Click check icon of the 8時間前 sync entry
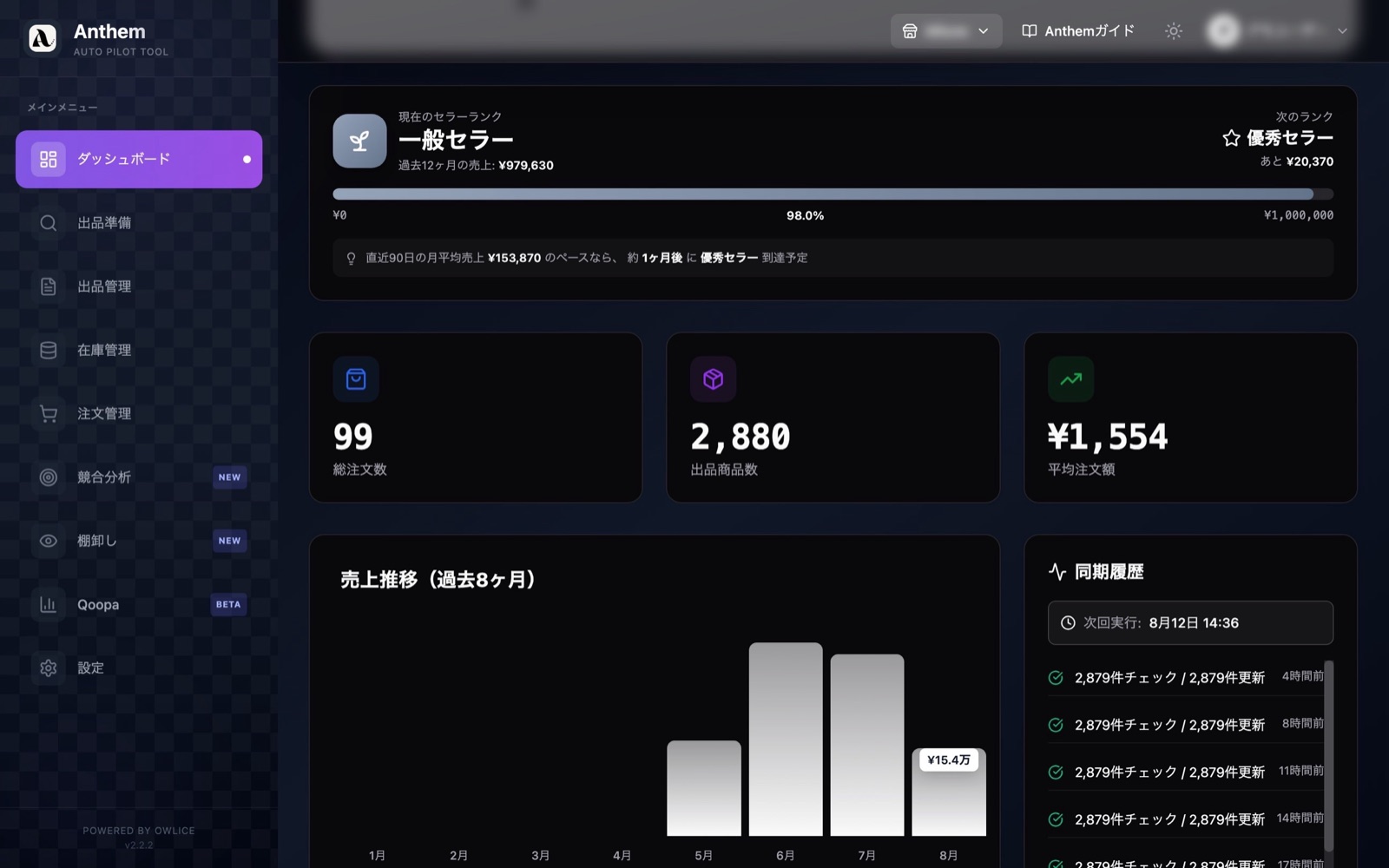The image size is (1389, 868). pyautogui.click(x=1056, y=725)
